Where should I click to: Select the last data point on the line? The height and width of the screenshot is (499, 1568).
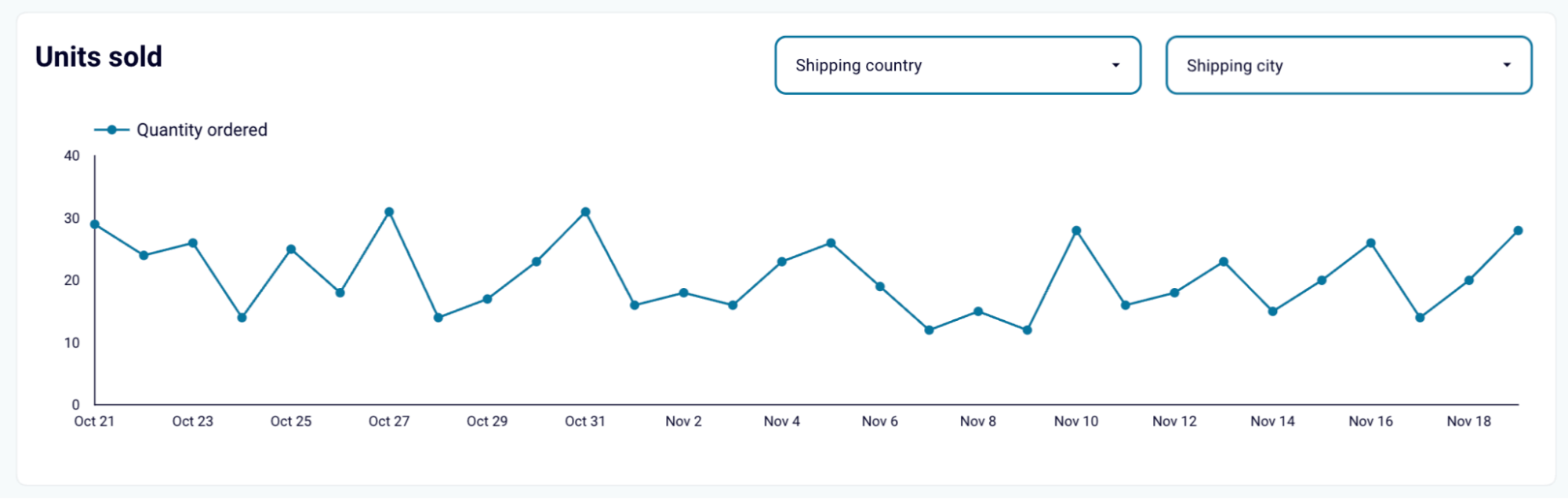[1518, 231]
